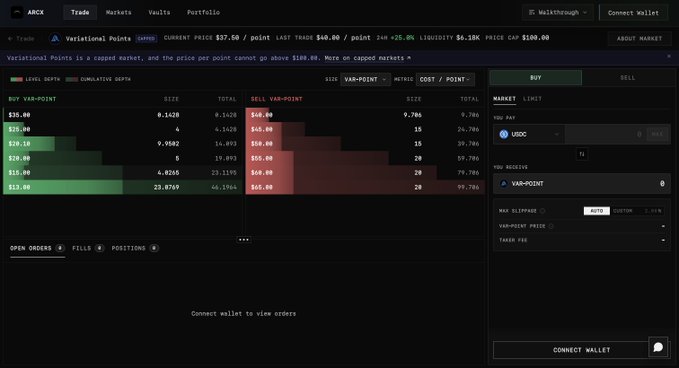Click Connect Wallet in the top bar

633,13
